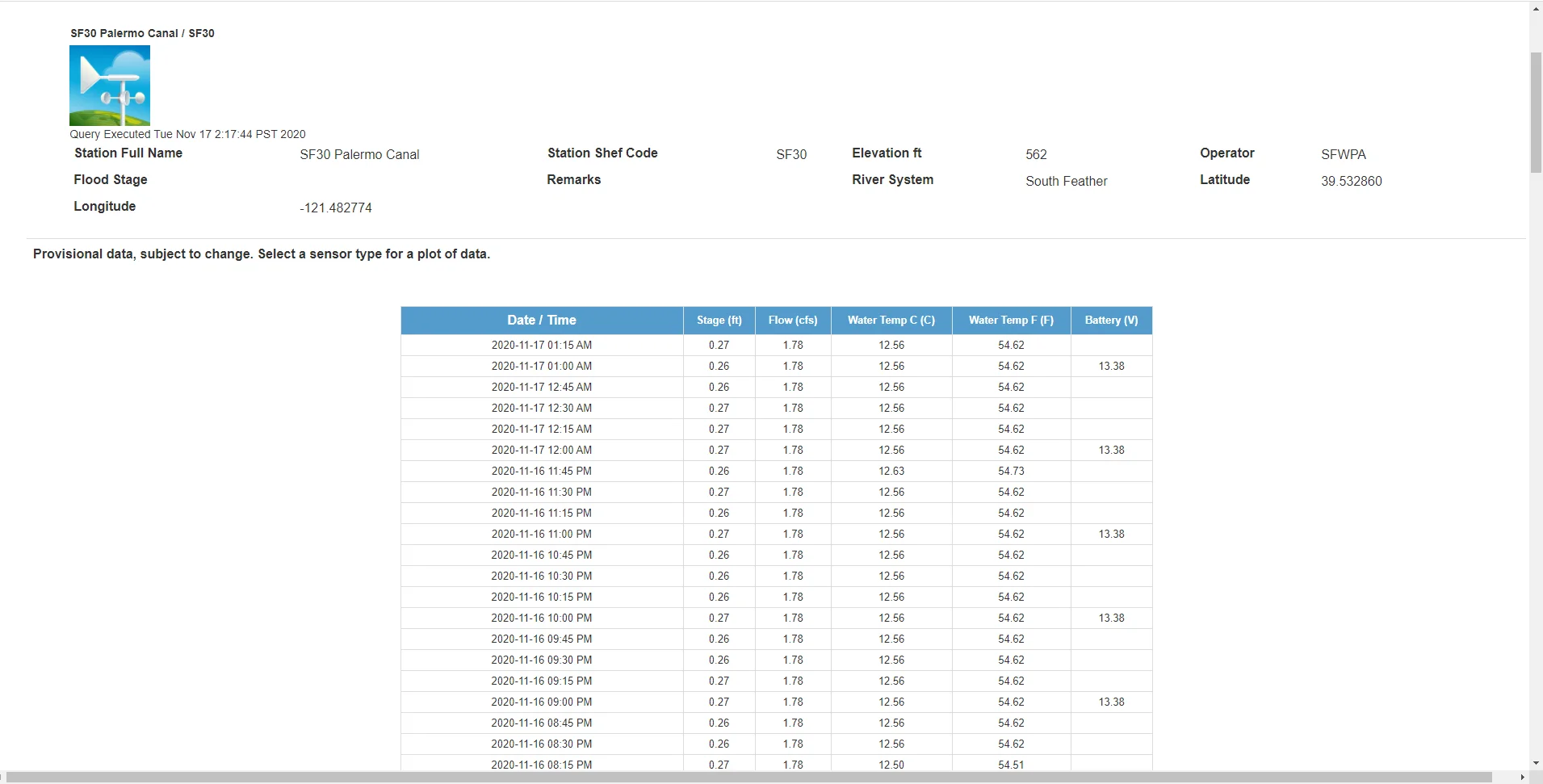
Task: Click date cell 2020-11-16 10:30 PM
Action: 542,576
